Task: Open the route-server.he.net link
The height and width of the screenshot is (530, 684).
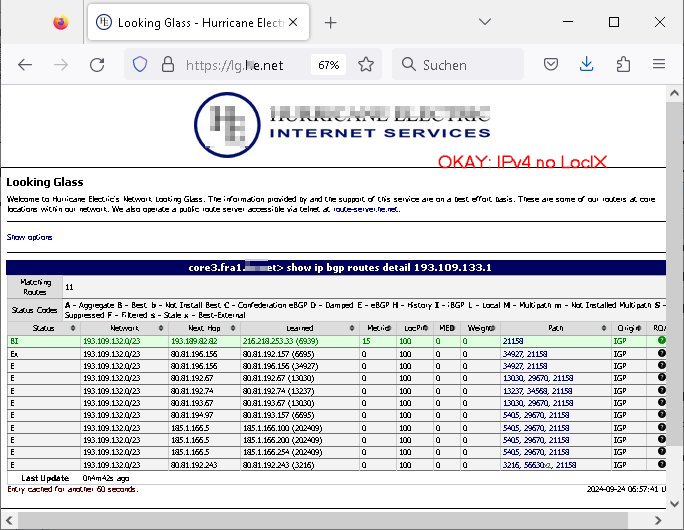Action: point(366,209)
